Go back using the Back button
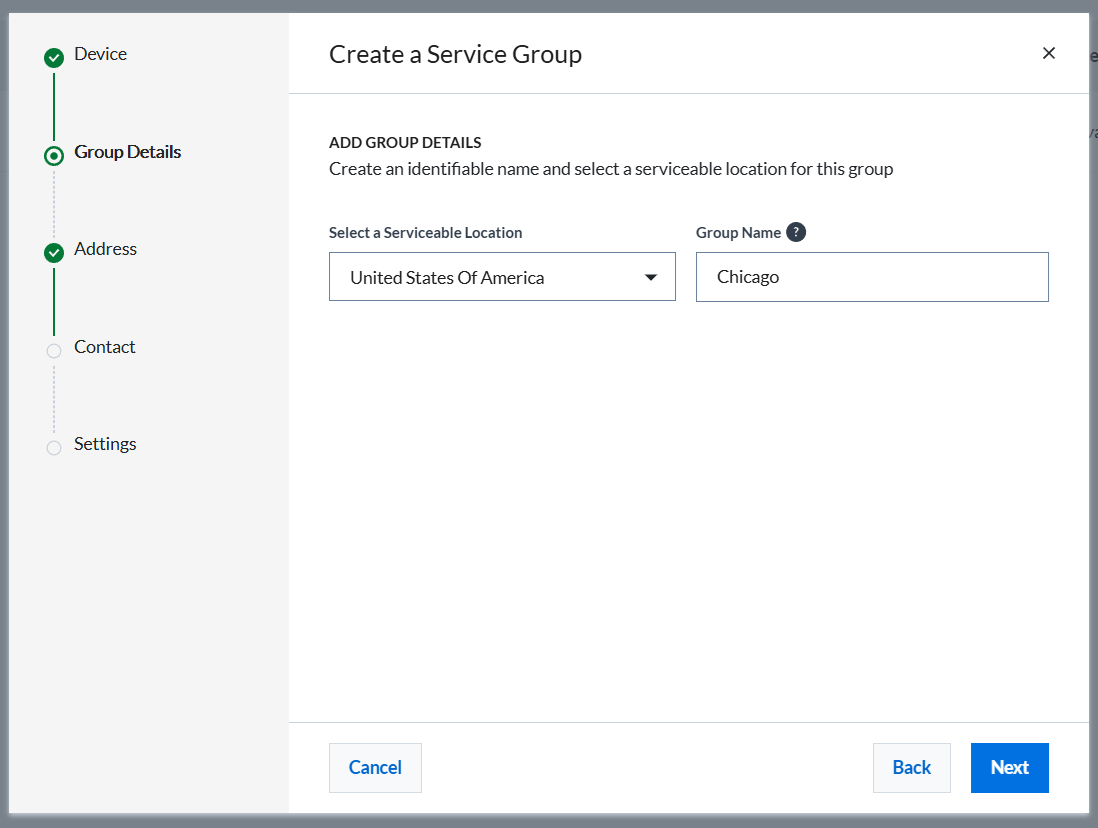 (x=911, y=767)
